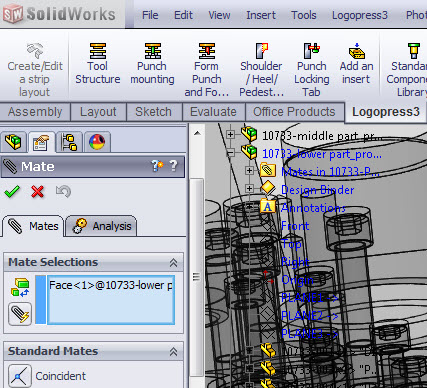Open the Insert menu
Screen dimensions: 427x388
[x=261, y=15]
